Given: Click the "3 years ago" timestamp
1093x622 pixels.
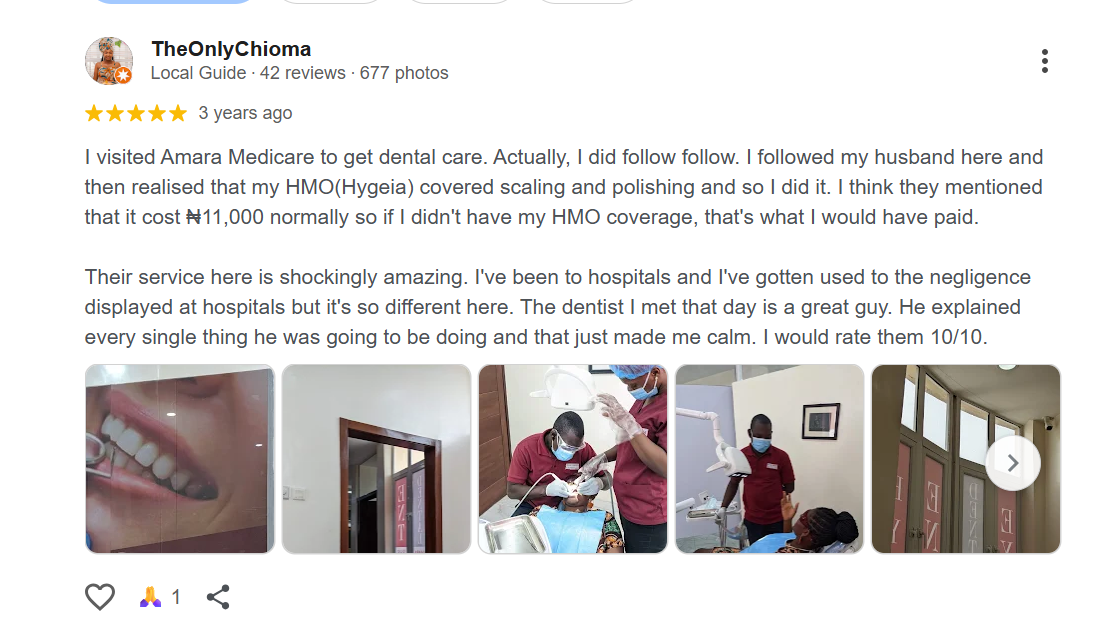Looking at the screenshot, I should click(x=245, y=113).
